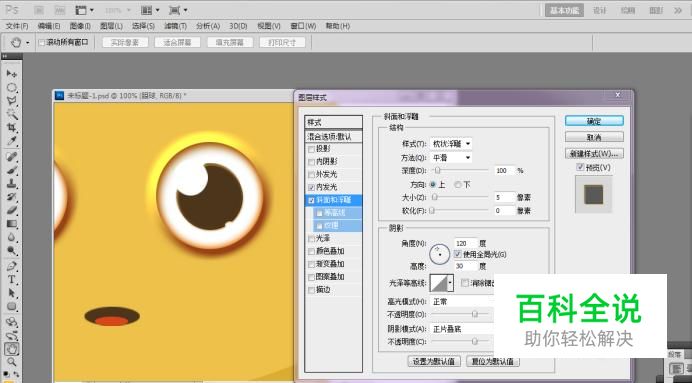The height and width of the screenshot is (383, 692).
Task: Select the Path Selection tool
Action: pos(11,293)
